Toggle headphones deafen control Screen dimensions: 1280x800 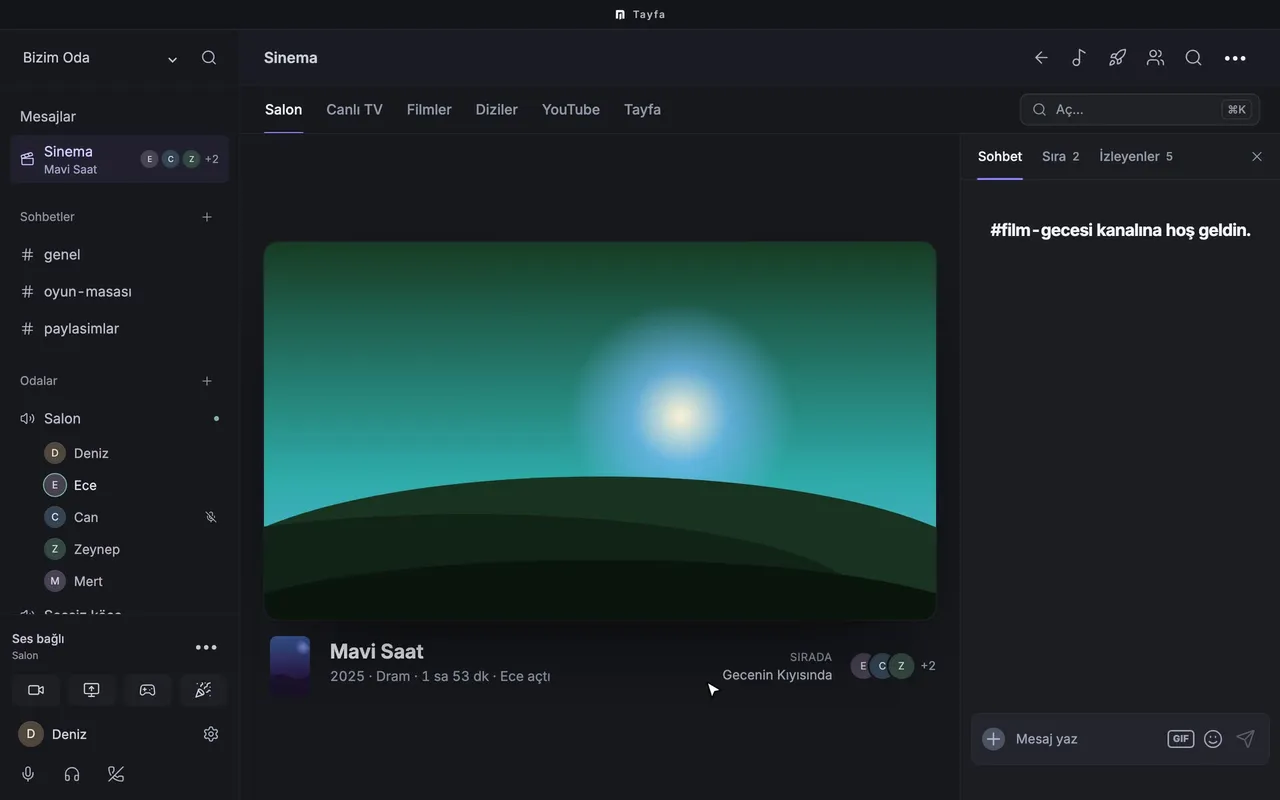(x=72, y=774)
